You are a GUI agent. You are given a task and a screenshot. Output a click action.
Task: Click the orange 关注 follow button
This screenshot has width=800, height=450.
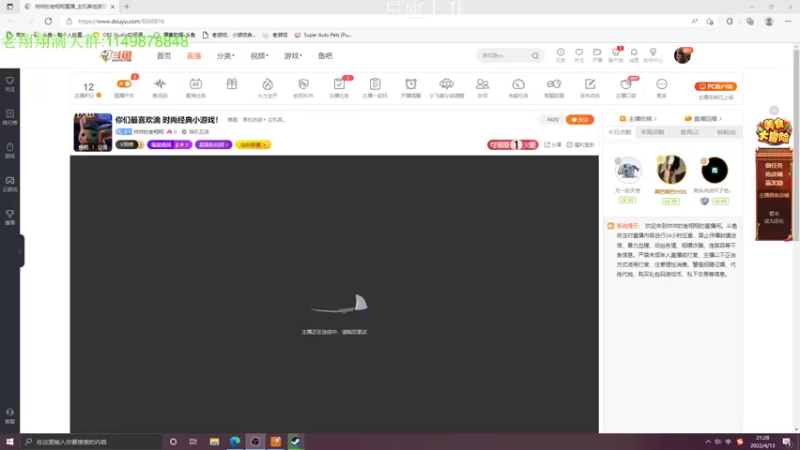(x=580, y=119)
